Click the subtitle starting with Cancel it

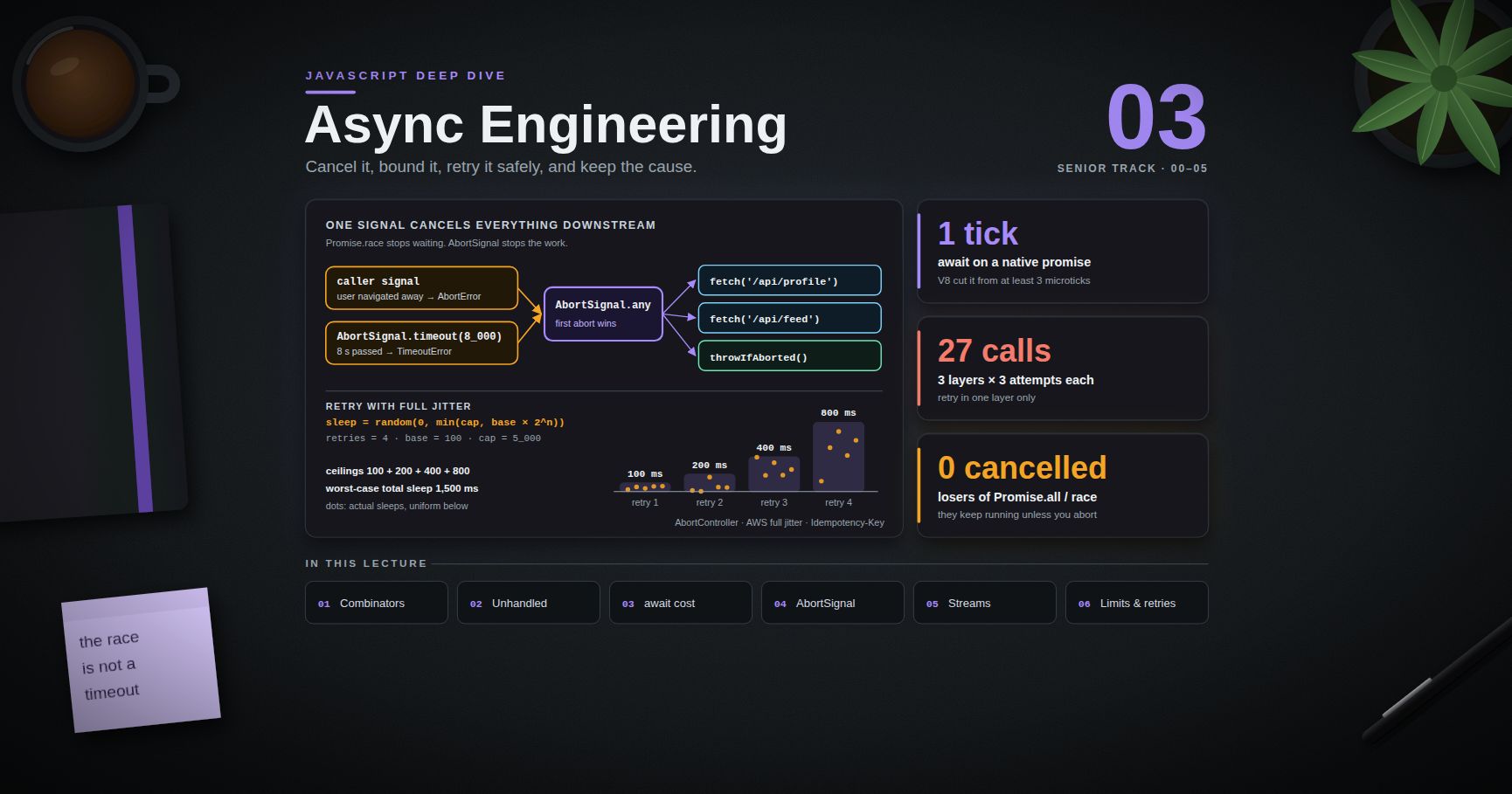[501, 166]
